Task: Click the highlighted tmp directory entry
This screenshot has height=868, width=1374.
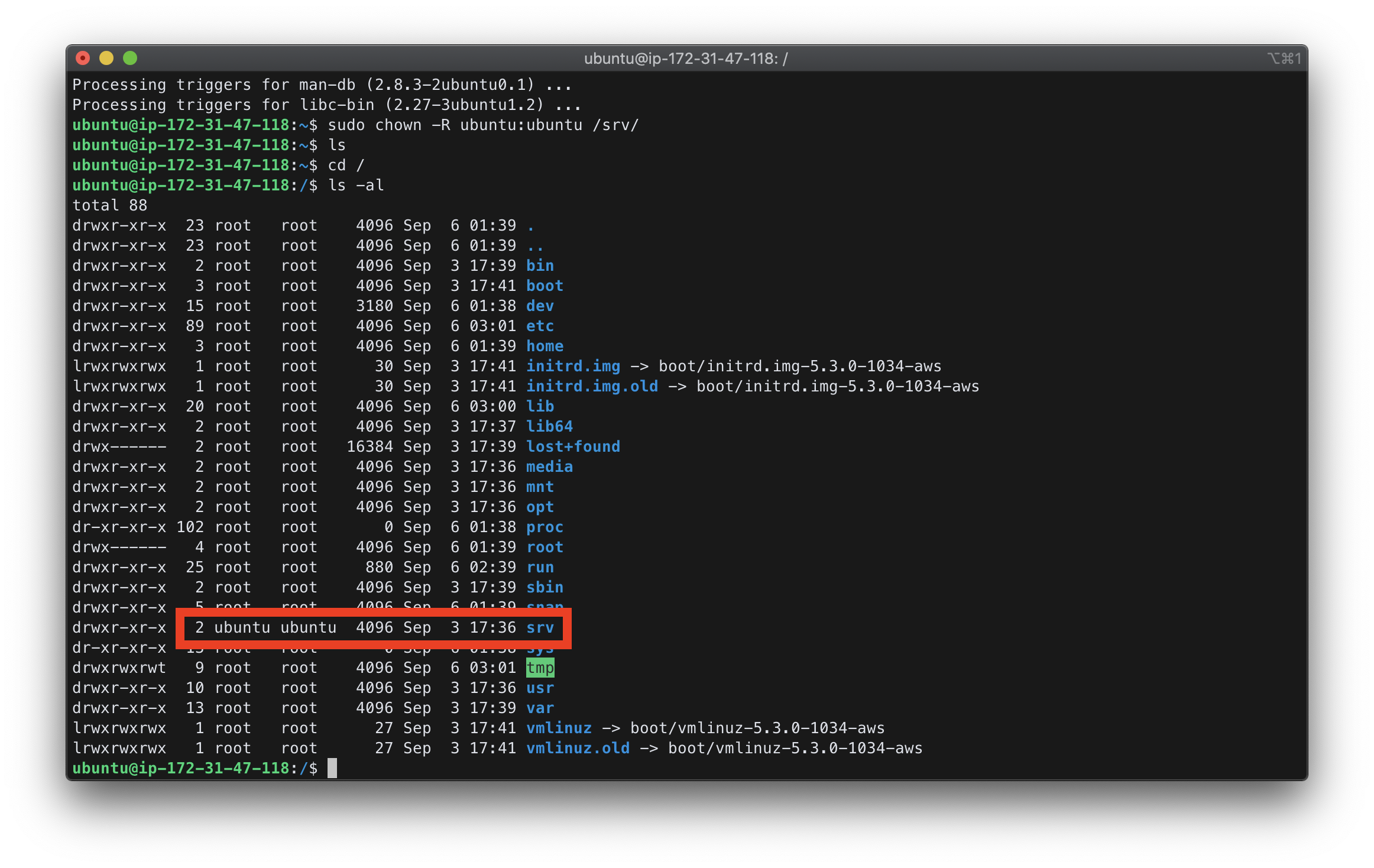Action: coord(540,668)
